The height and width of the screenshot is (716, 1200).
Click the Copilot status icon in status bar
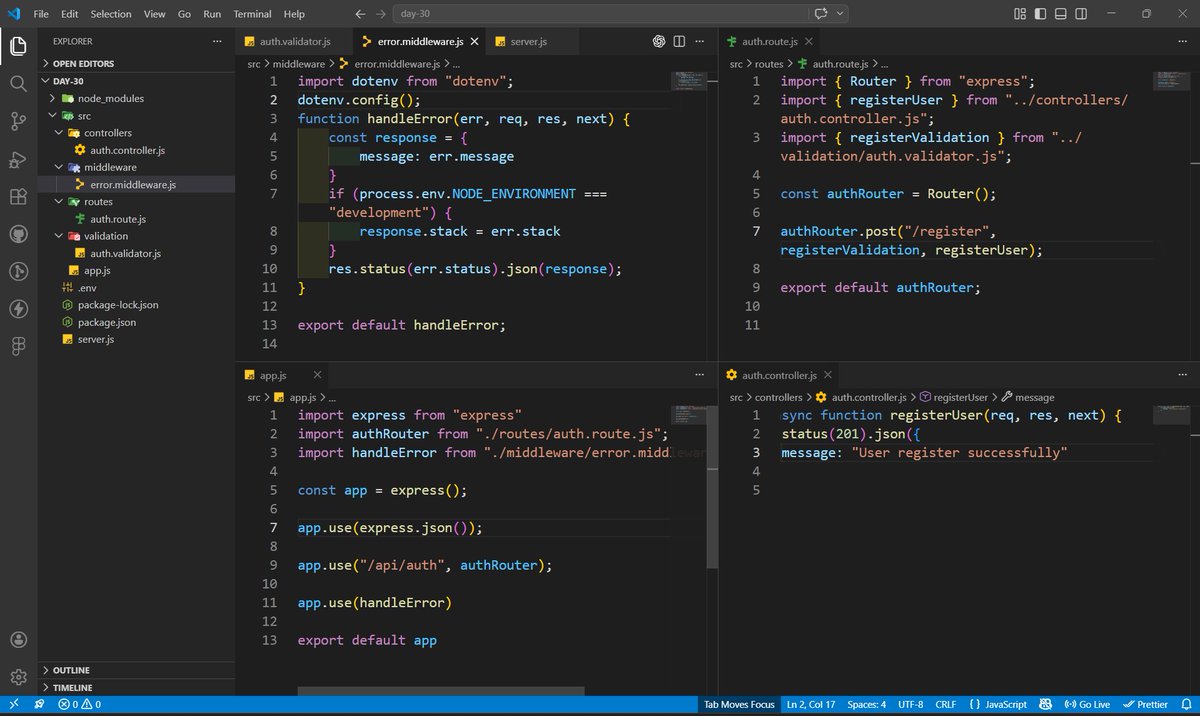[1047, 705]
